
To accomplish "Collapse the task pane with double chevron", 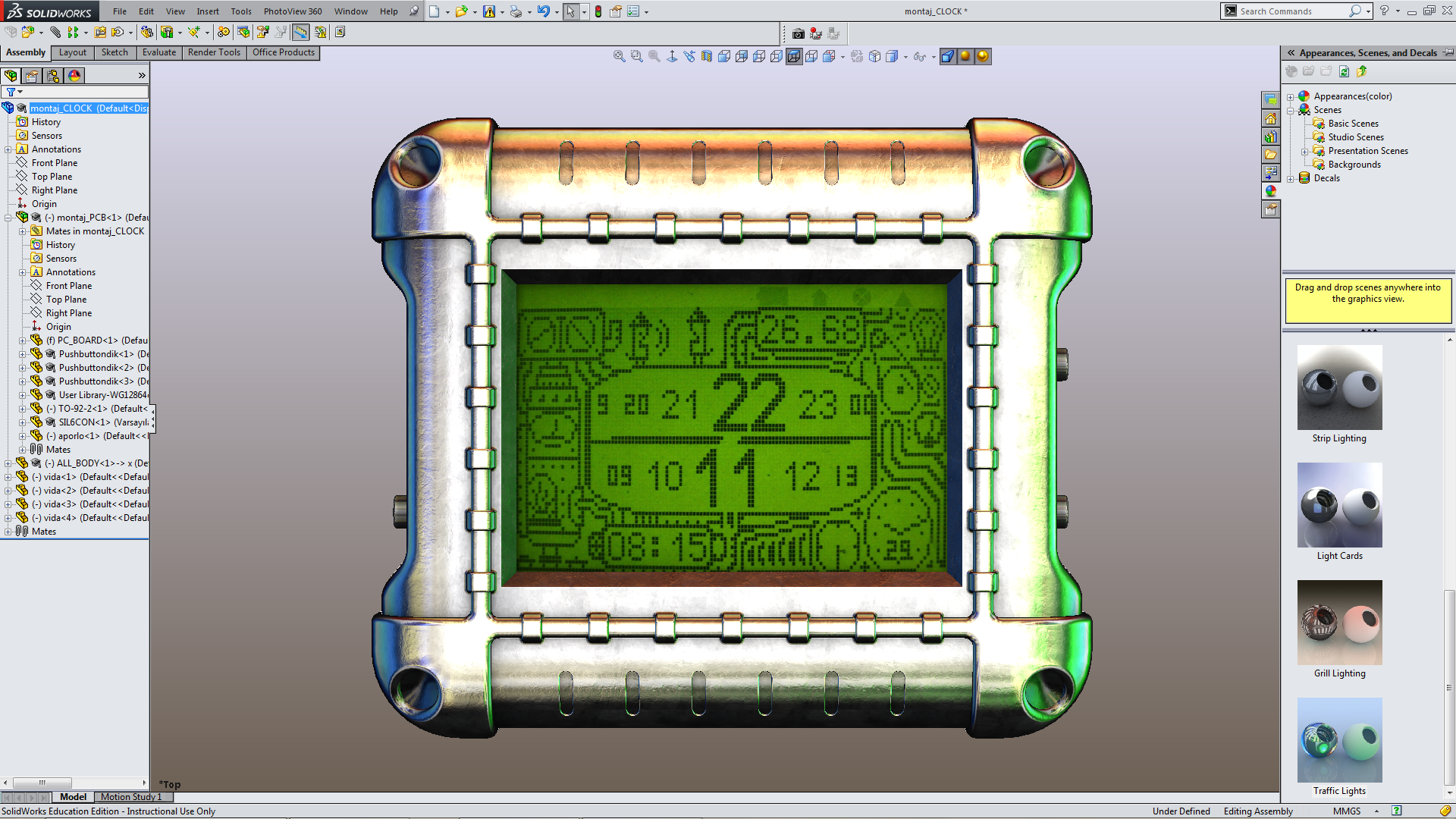I will (1291, 52).
